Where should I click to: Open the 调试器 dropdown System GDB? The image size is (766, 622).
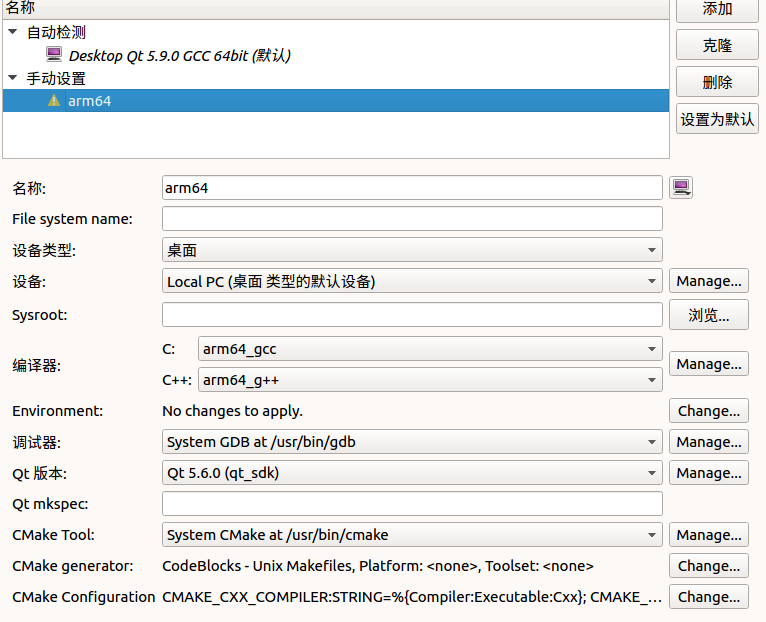[412, 442]
